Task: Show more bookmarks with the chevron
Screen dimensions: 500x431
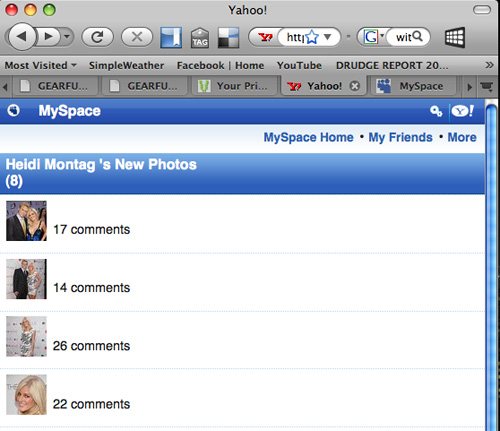Action: (x=489, y=65)
